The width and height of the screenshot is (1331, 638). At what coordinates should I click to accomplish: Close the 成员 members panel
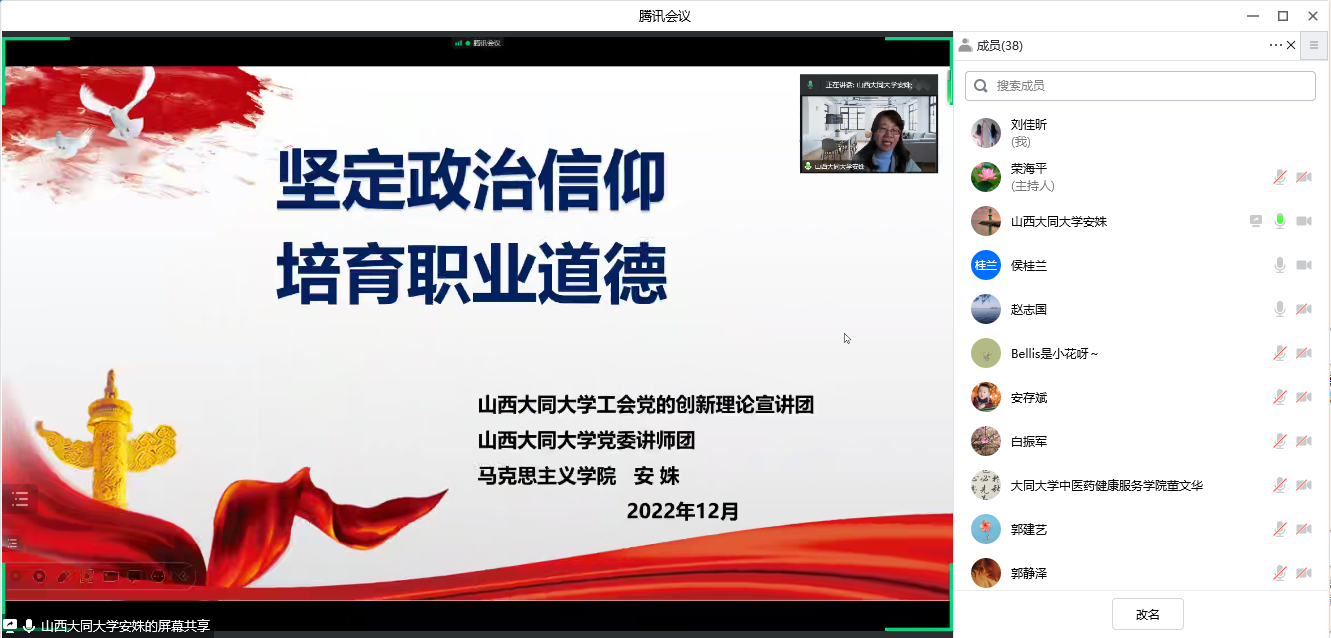(1291, 45)
